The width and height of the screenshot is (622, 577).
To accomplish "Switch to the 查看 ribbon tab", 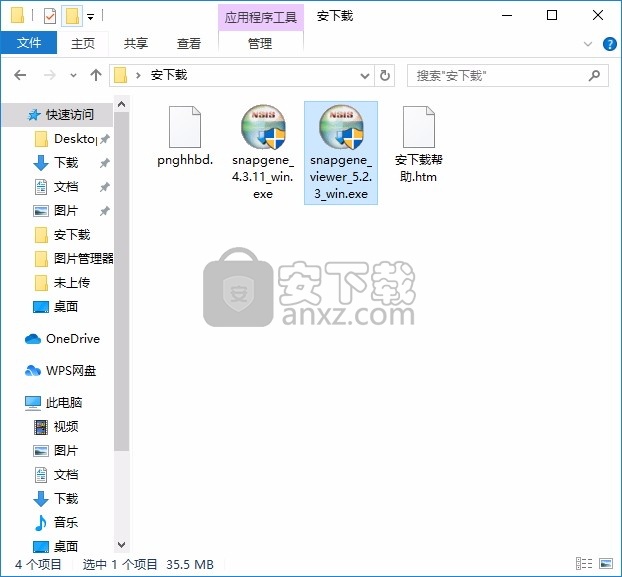I will (189, 43).
